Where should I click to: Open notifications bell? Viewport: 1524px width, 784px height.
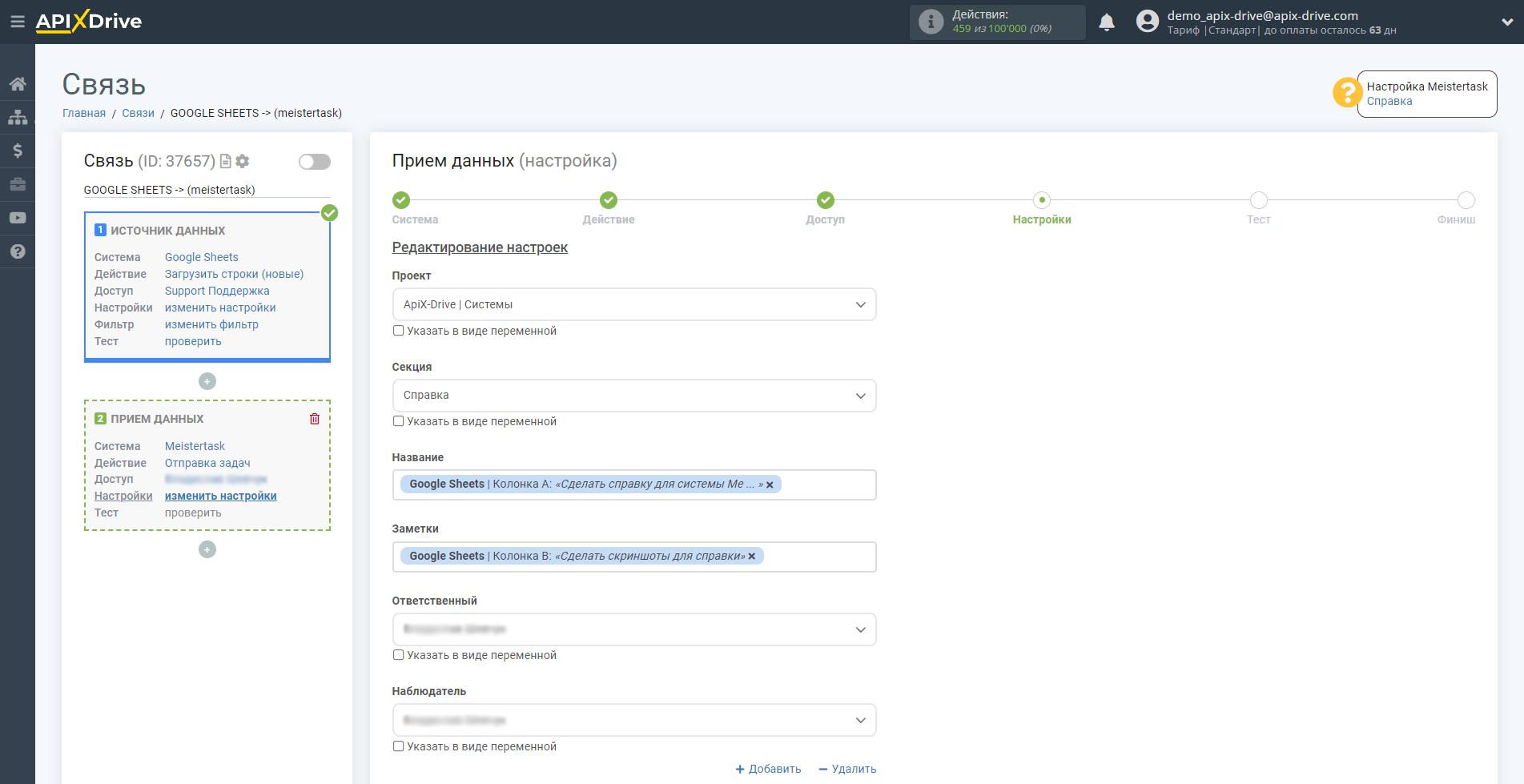(1107, 22)
